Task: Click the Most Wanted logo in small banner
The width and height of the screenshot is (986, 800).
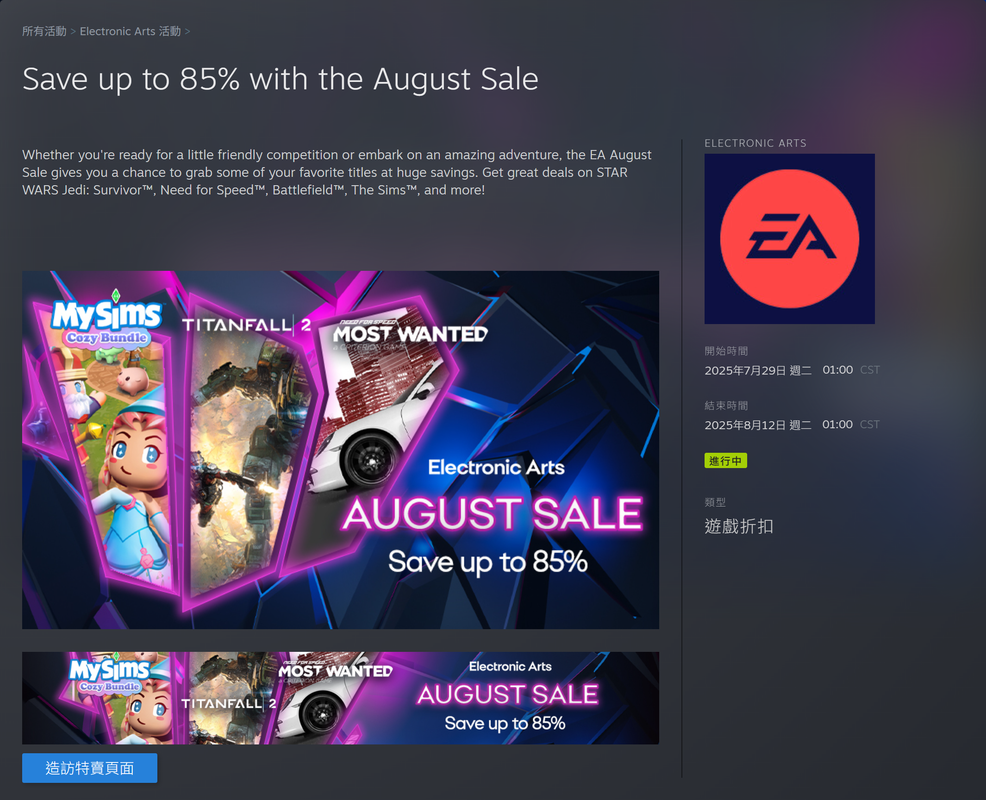Action: pyautogui.click(x=336, y=671)
